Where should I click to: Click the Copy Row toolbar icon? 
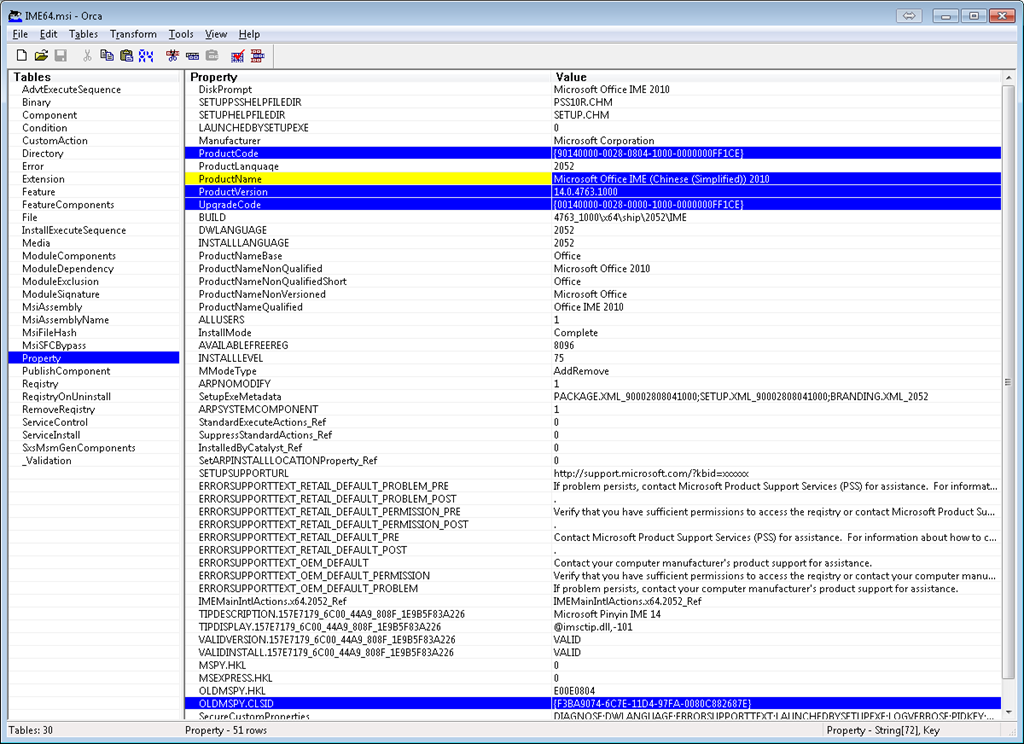[192, 55]
